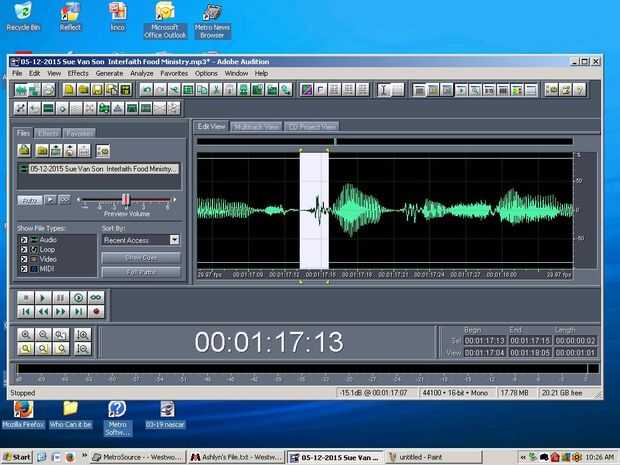
Task: Open the Generate menu
Action: [x=109, y=73]
